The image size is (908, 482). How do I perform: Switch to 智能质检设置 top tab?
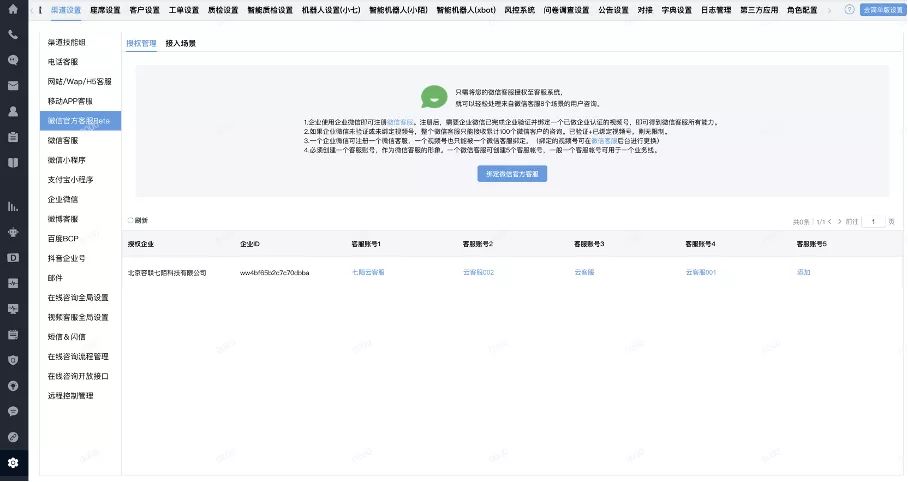point(270,10)
